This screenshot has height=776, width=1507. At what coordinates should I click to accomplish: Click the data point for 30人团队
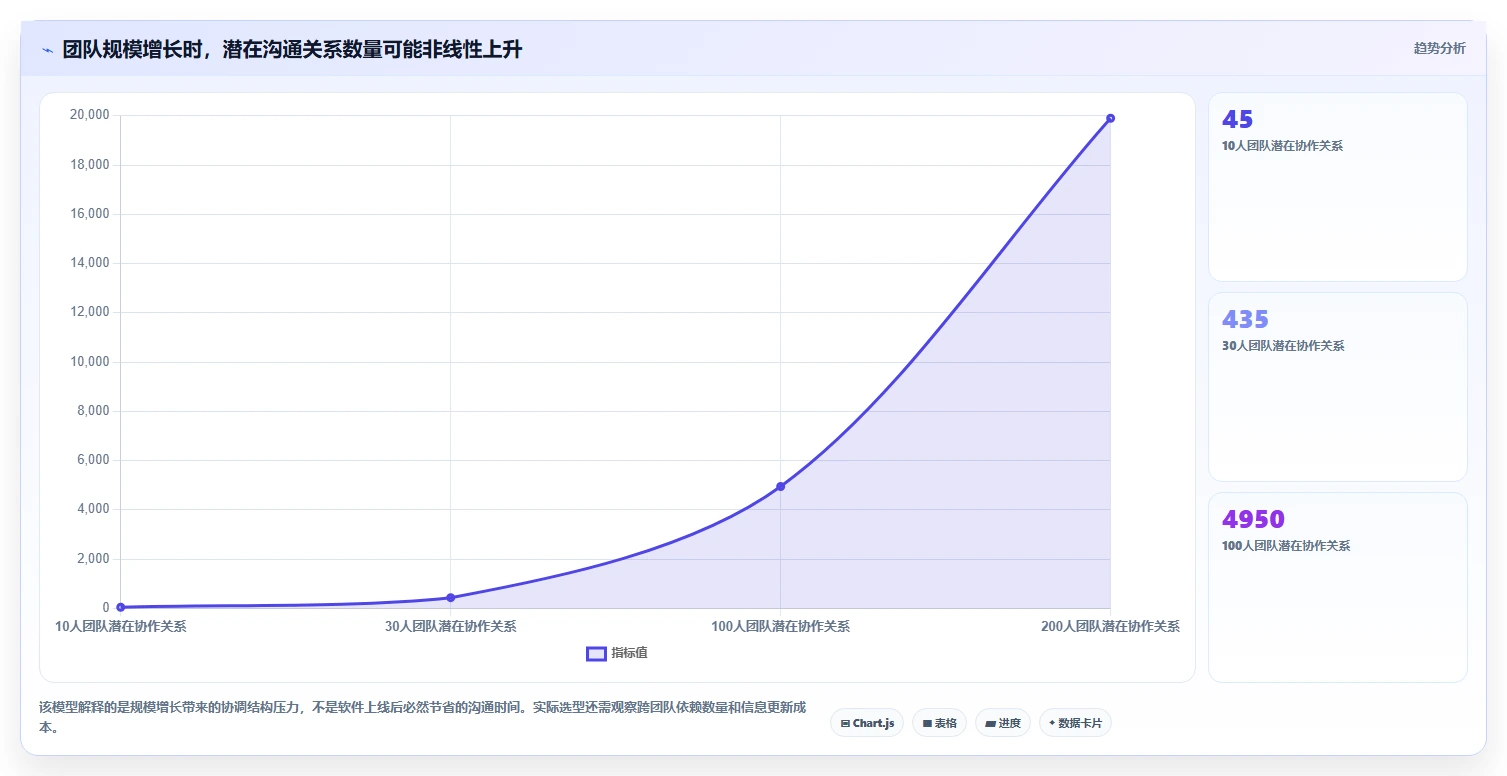(x=451, y=598)
